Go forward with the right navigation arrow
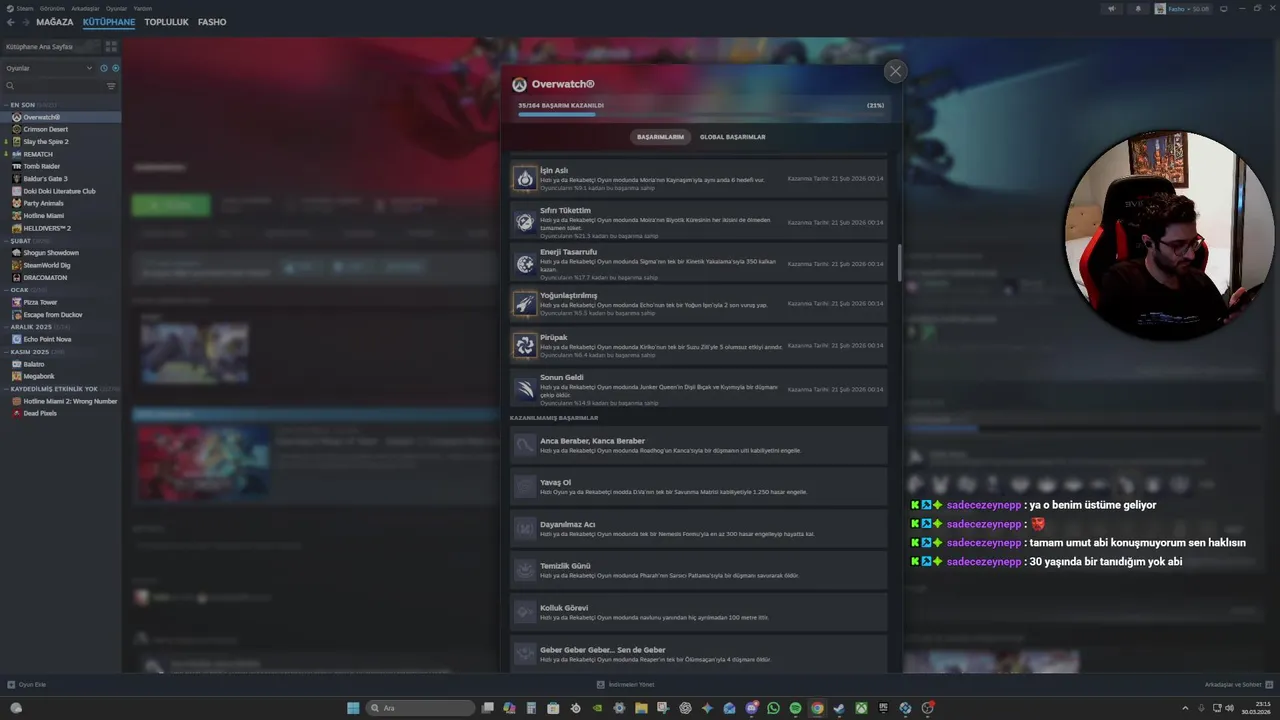The height and width of the screenshot is (720, 1280). [25, 22]
